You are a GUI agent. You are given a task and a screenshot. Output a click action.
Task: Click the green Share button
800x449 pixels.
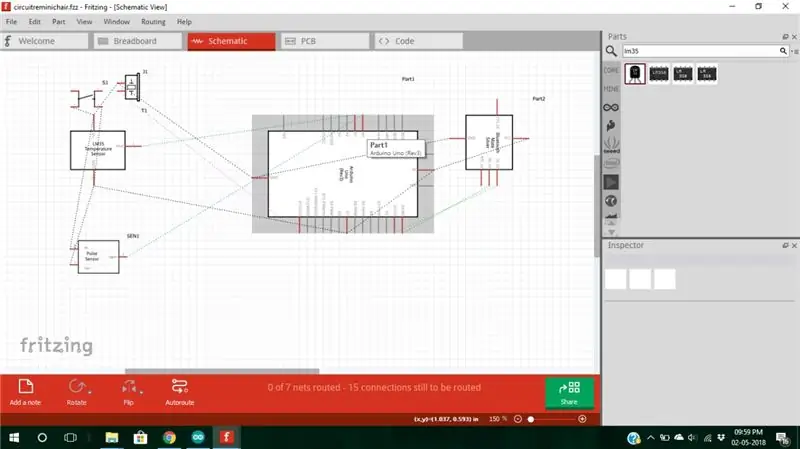[569, 392]
